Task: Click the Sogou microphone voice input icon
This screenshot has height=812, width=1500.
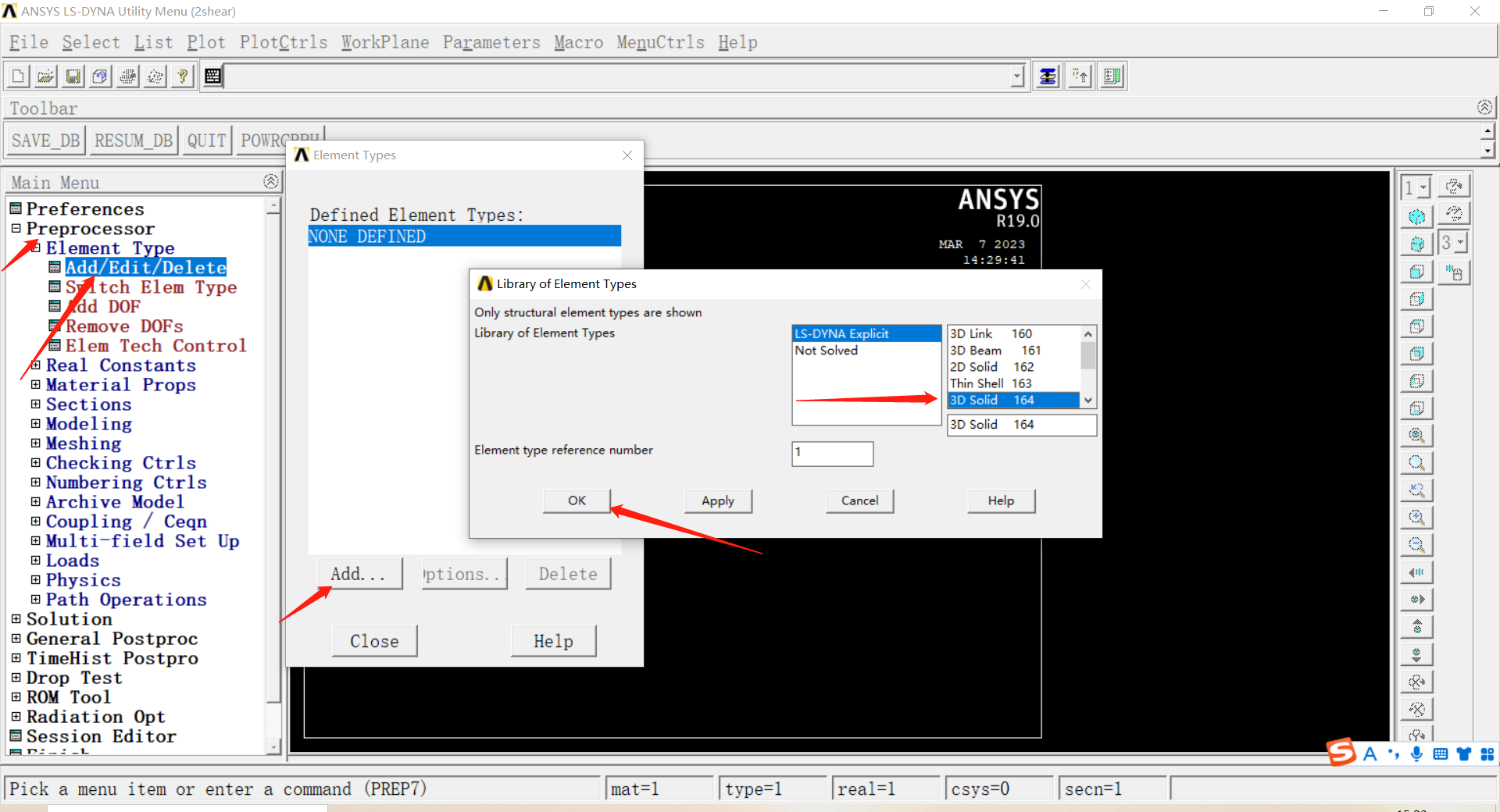Action: [x=1416, y=753]
